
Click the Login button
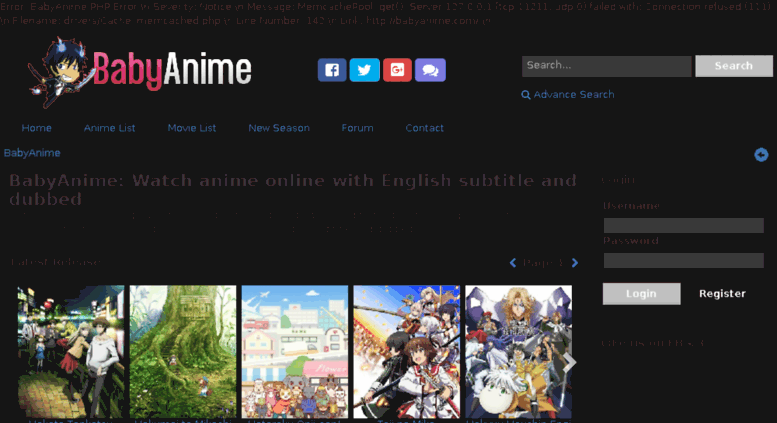coord(641,294)
